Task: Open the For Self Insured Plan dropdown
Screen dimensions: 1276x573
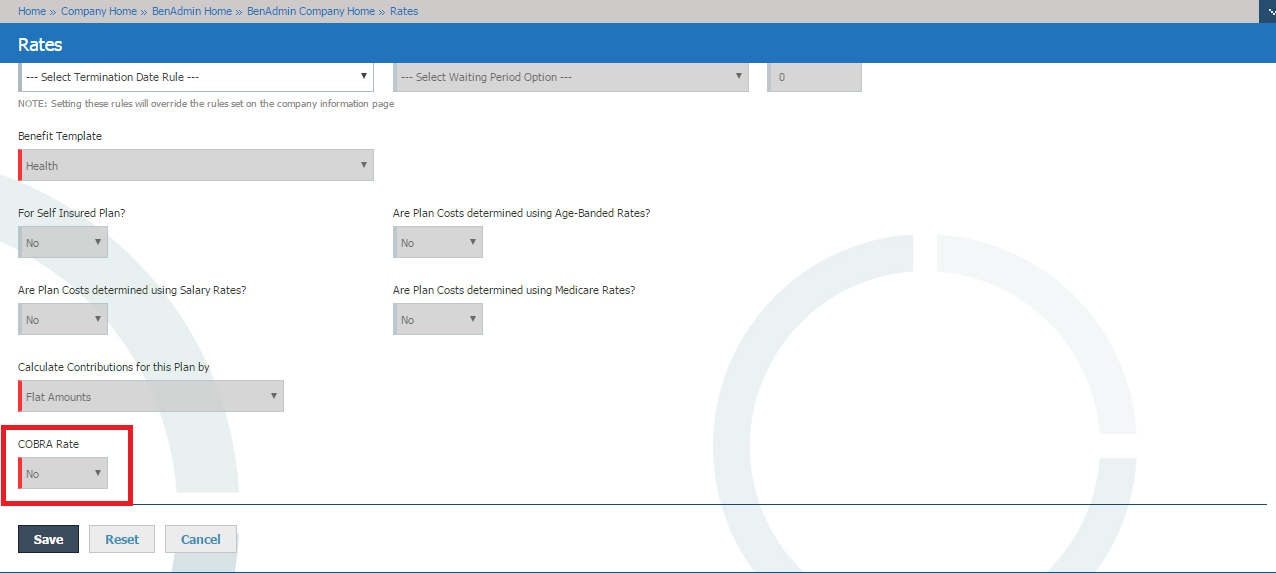Action: click(x=63, y=243)
